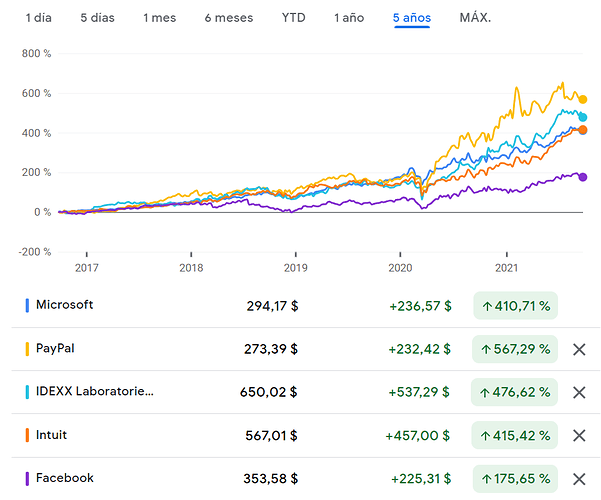
Task: Click Intuit change +457,00 $
Action: [x=418, y=436]
